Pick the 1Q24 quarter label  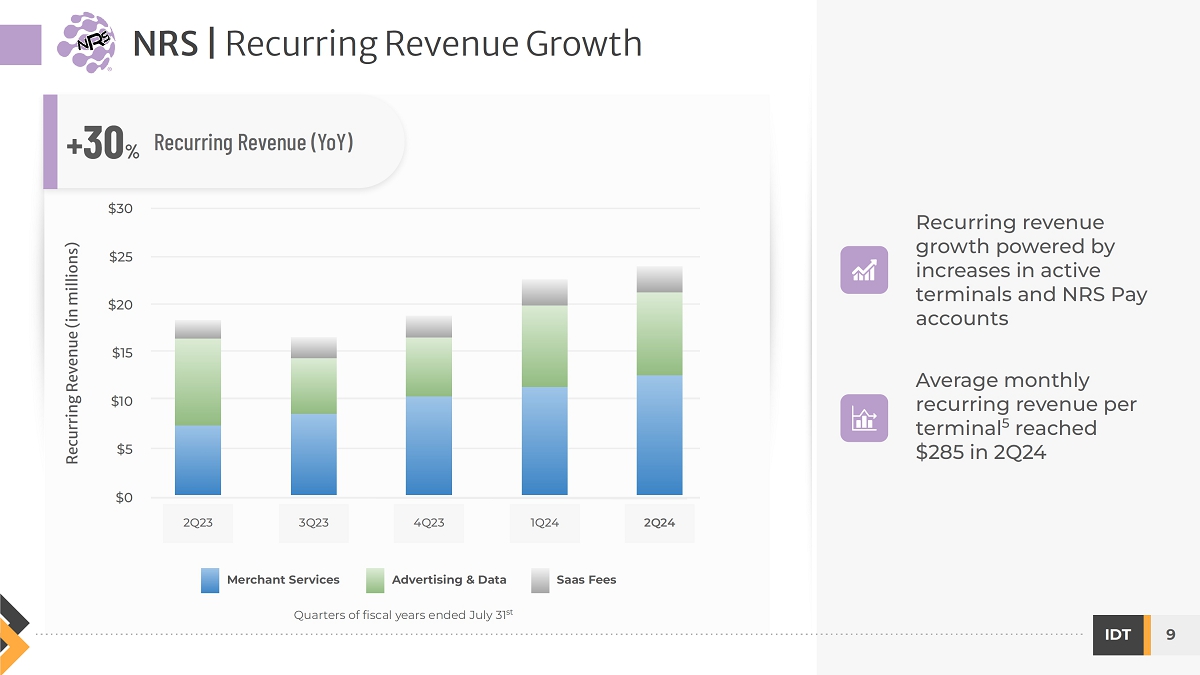point(544,523)
